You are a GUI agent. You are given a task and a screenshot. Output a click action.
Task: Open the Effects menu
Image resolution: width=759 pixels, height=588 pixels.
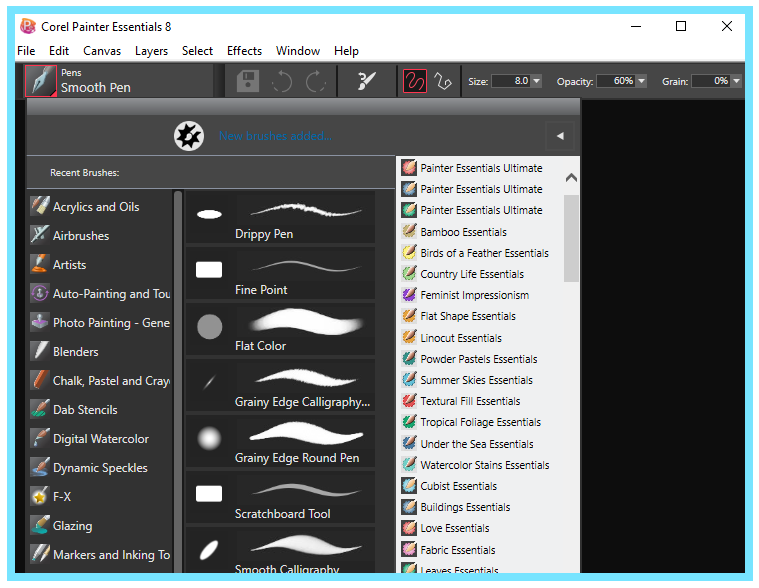[x=244, y=51]
